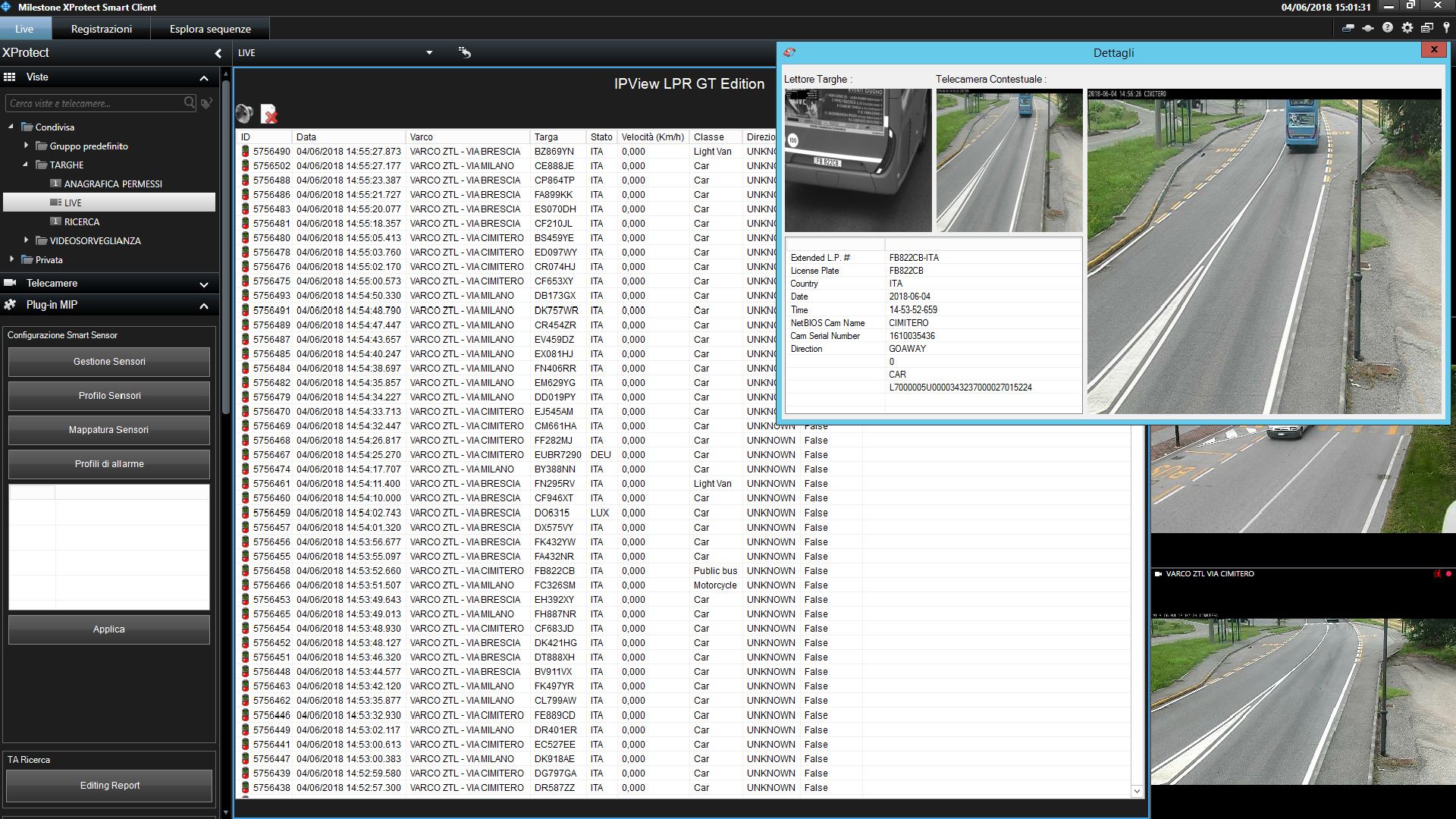Expand the Gruppo predefinito folder arrow
Image resolution: width=1456 pixels, height=819 pixels.
pos(26,146)
